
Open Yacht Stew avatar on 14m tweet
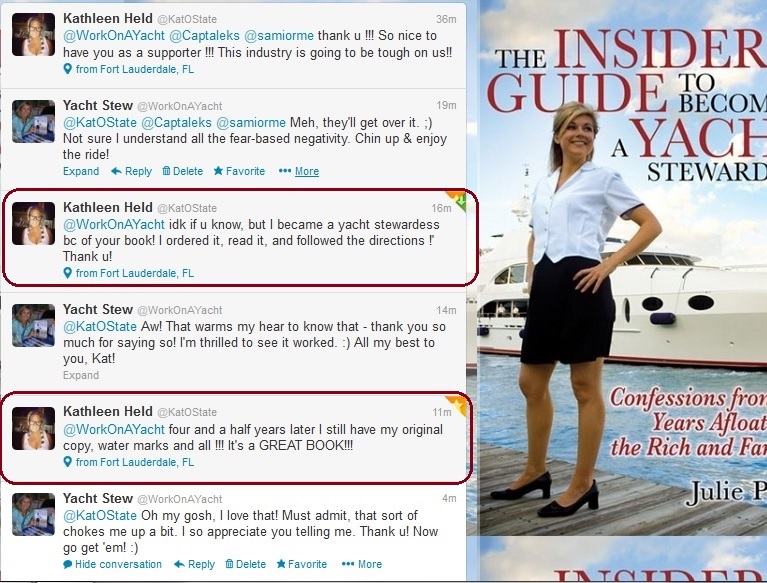33,325
